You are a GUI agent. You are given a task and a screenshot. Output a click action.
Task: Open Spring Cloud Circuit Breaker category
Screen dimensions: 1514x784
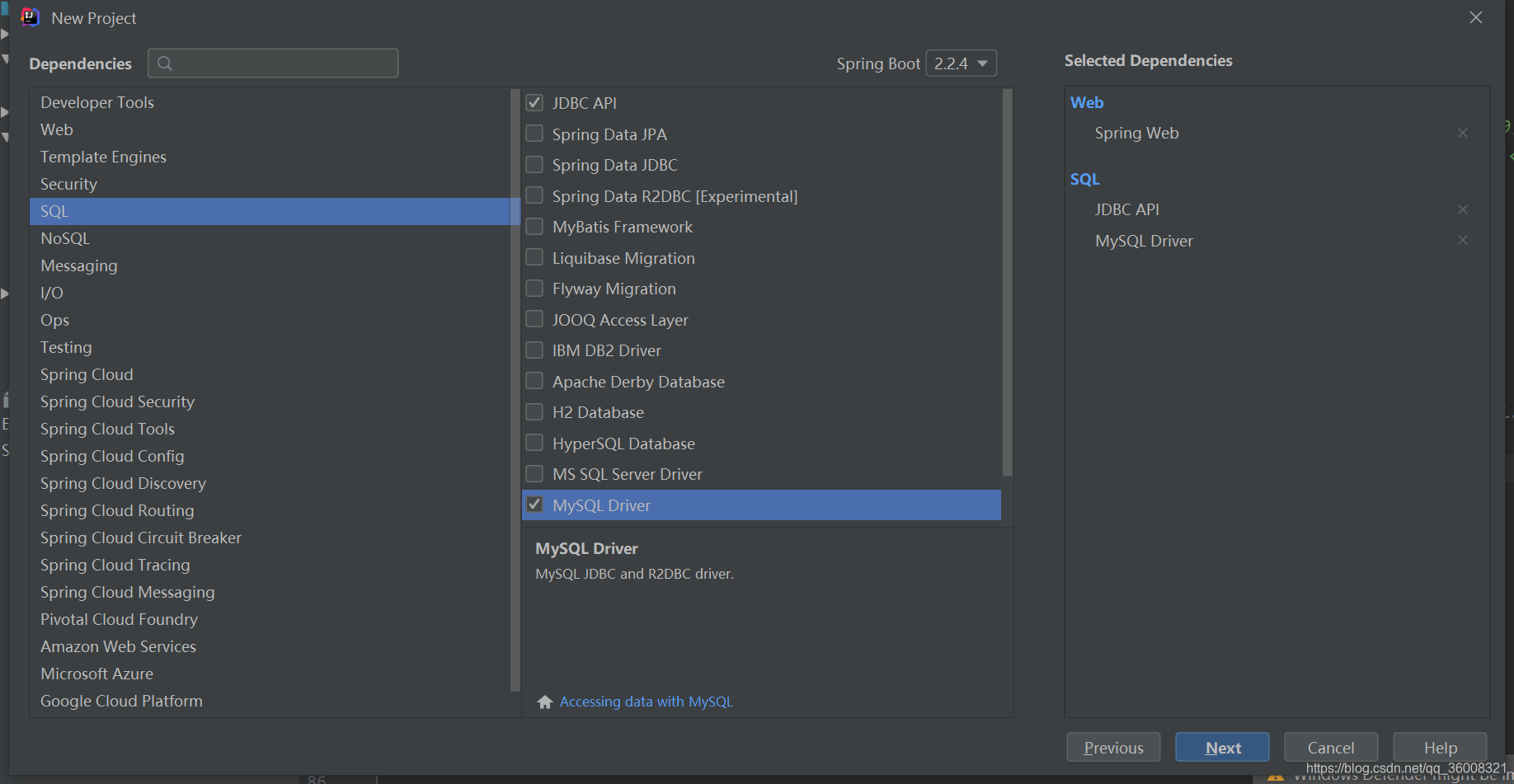pyautogui.click(x=270, y=538)
